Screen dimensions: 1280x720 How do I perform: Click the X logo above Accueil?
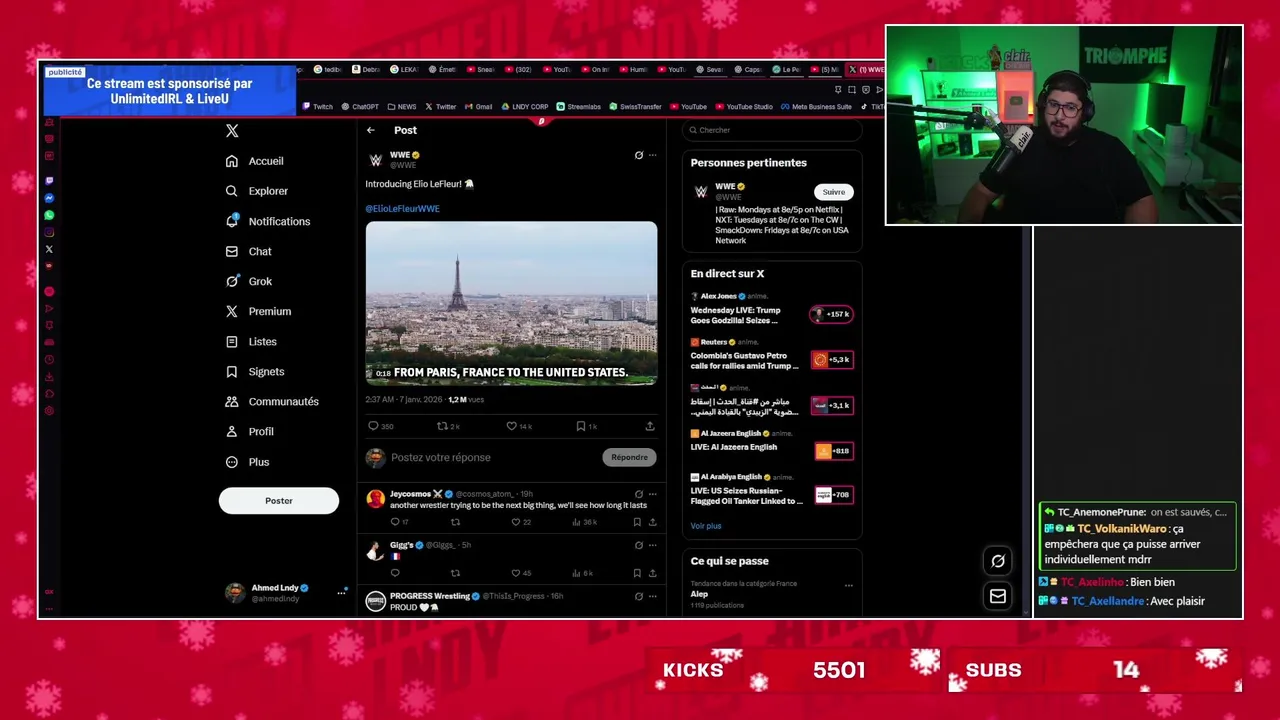pyautogui.click(x=232, y=131)
